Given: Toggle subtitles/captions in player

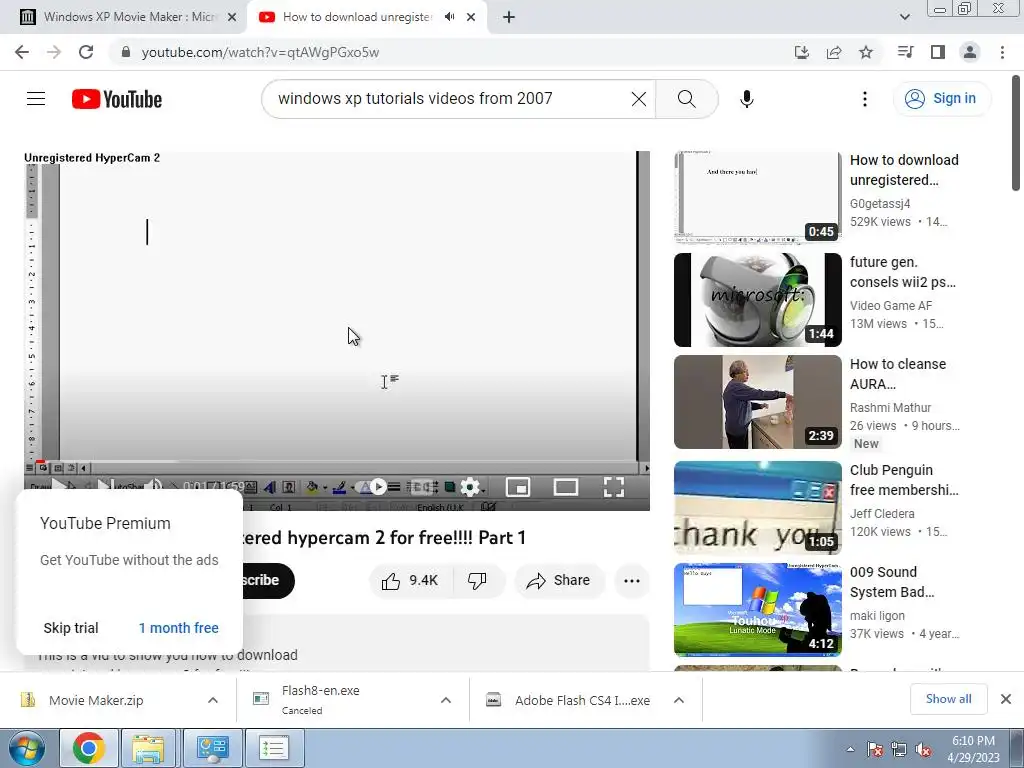Looking at the screenshot, I should pyautogui.click(x=423, y=487).
